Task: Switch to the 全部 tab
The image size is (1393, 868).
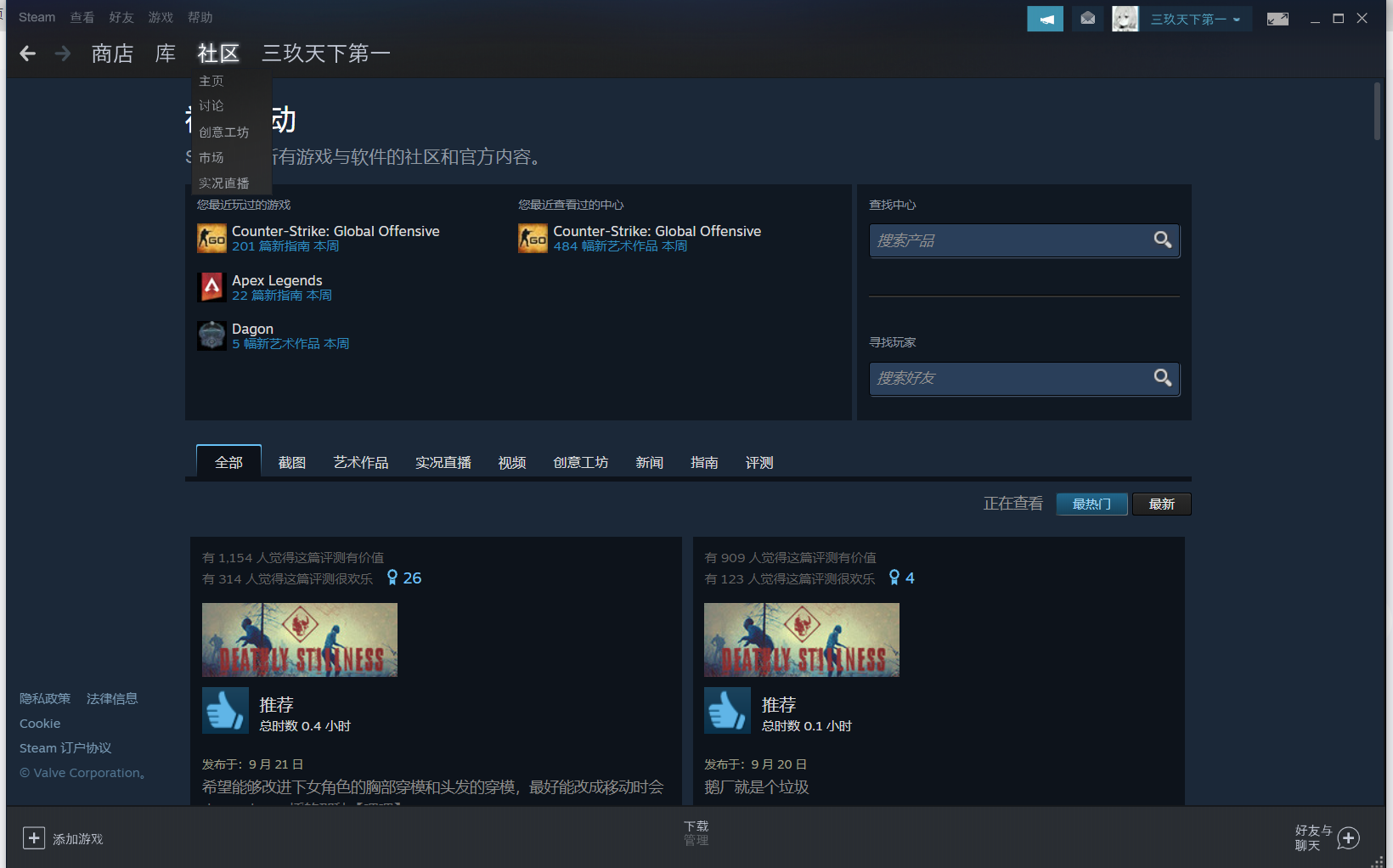Action: point(228,462)
